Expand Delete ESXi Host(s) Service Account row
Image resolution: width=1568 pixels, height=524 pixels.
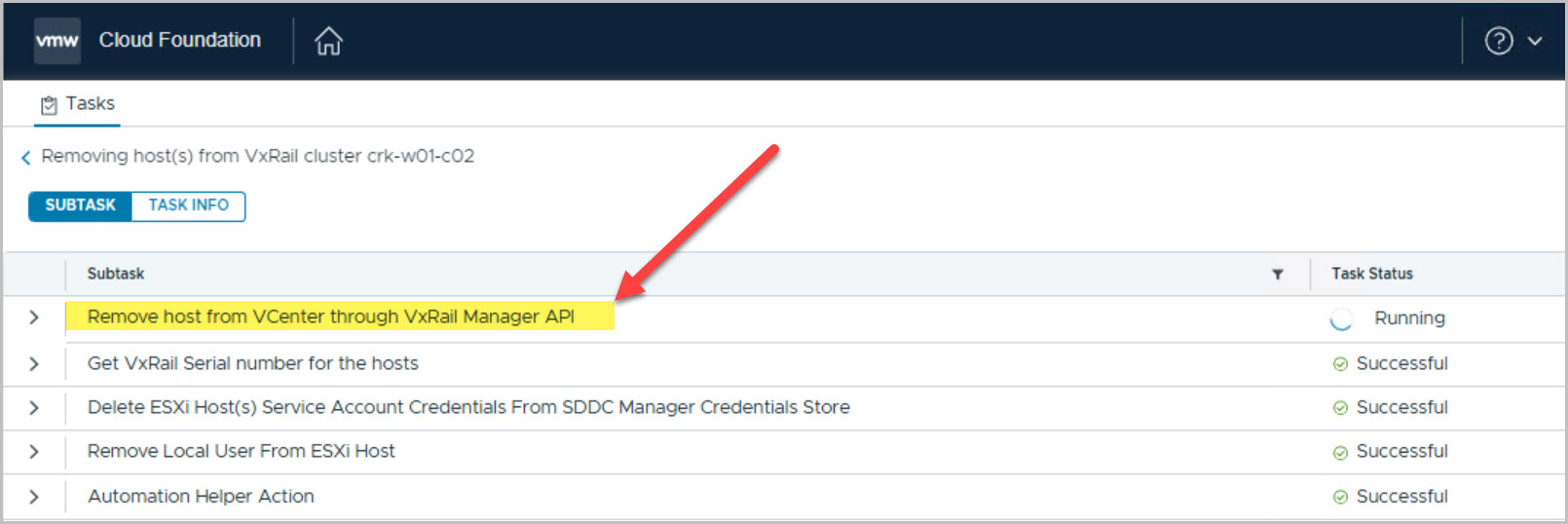tap(34, 408)
